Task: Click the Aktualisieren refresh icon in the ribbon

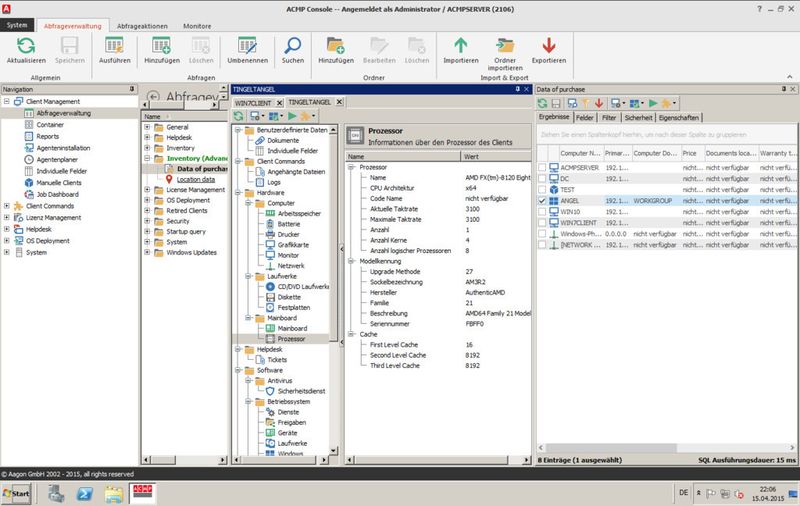Action: (x=26, y=46)
